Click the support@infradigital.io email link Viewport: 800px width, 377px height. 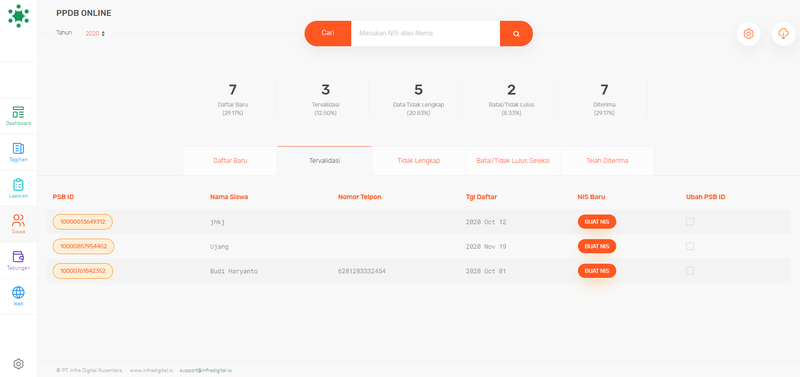[206, 370]
